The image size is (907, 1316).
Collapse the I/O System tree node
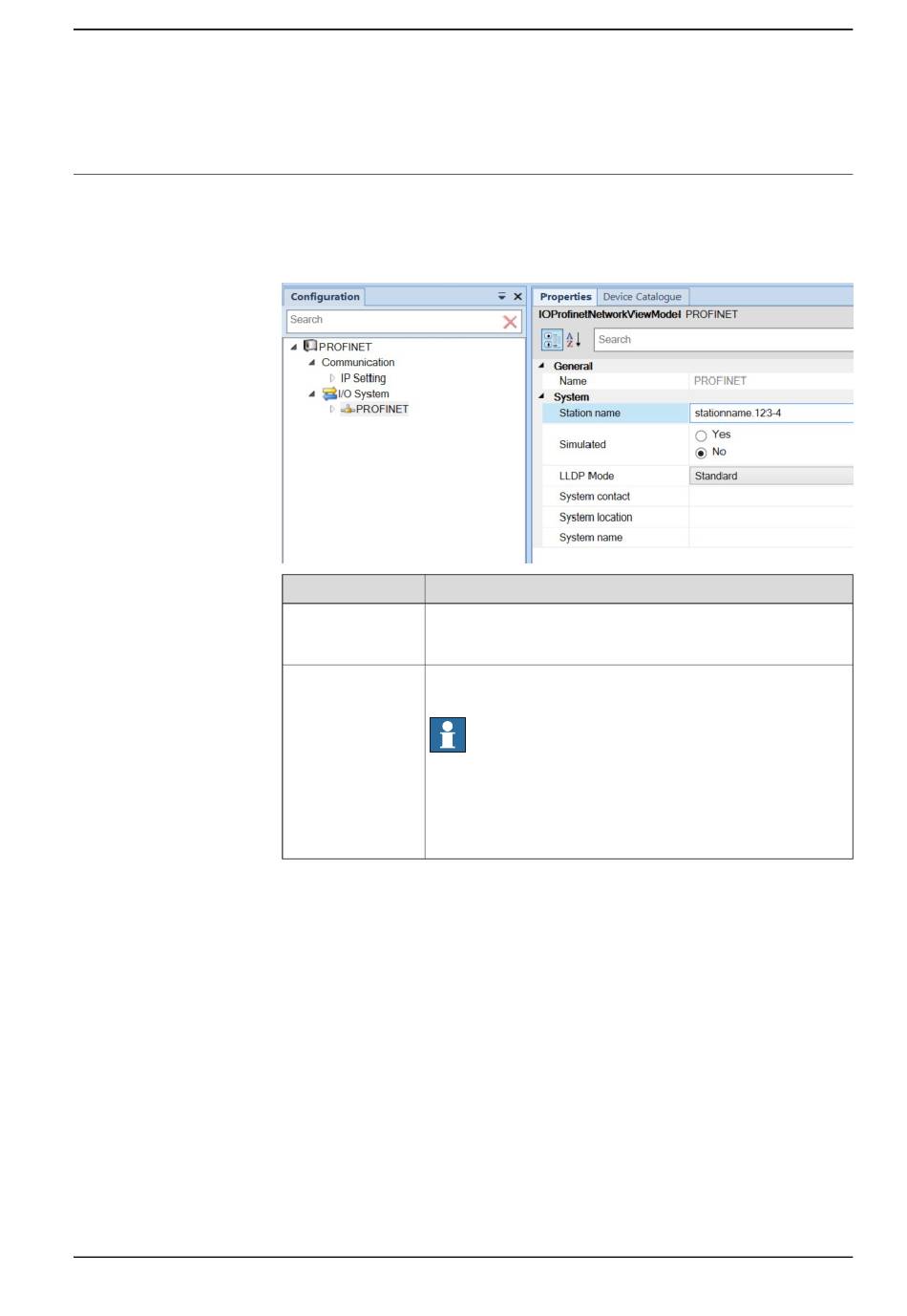tap(311, 393)
